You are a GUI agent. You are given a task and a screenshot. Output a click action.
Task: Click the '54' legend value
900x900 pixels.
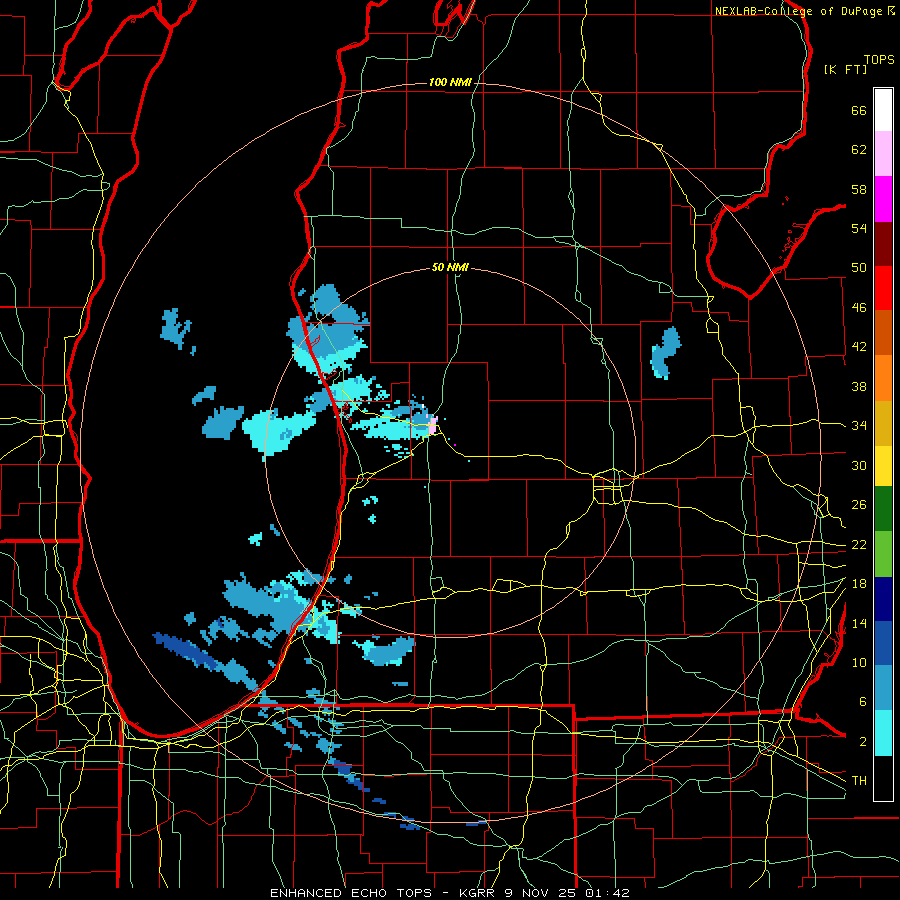tap(859, 228)
